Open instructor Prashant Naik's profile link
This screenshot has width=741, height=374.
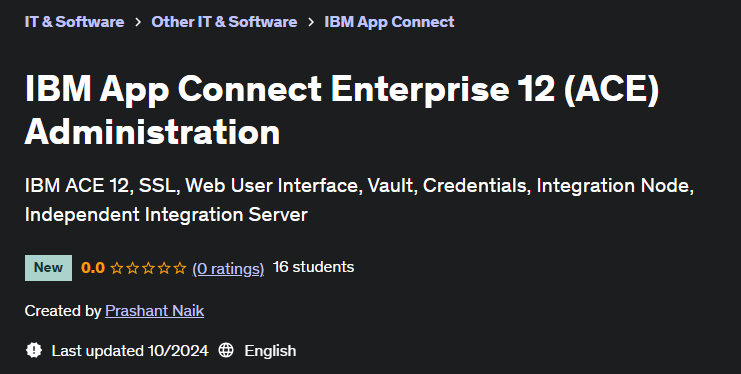(x=155, y=311)
